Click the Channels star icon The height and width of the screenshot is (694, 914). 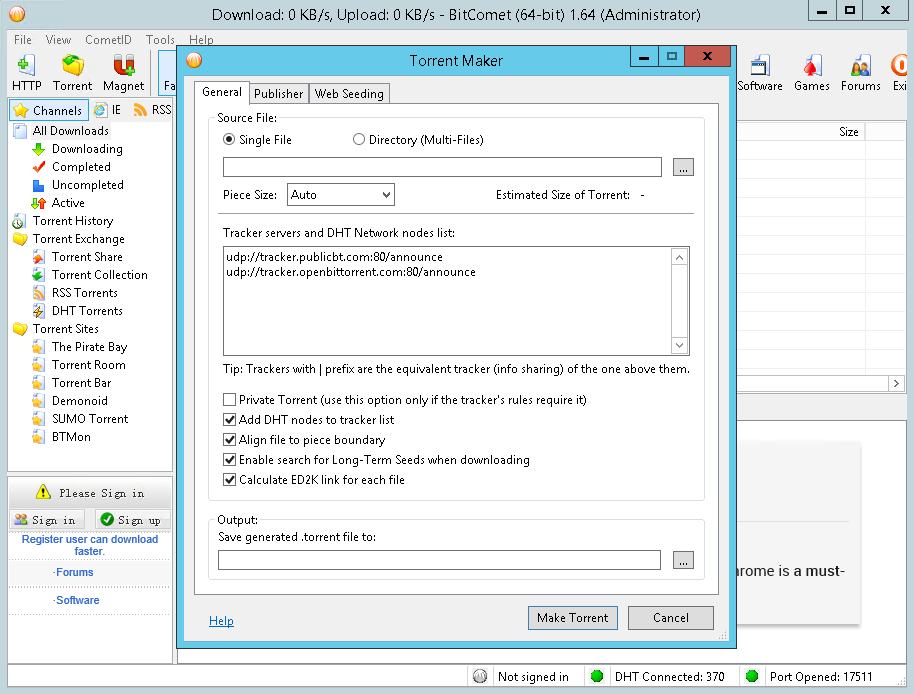(x=21, y=110)
